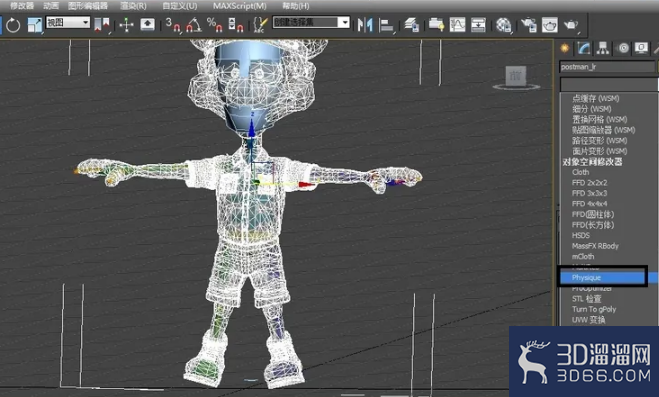Viewport: 659px width, 397px height.
Task: Open the Rendered Frame Window
Action: [x=550, y=25]
